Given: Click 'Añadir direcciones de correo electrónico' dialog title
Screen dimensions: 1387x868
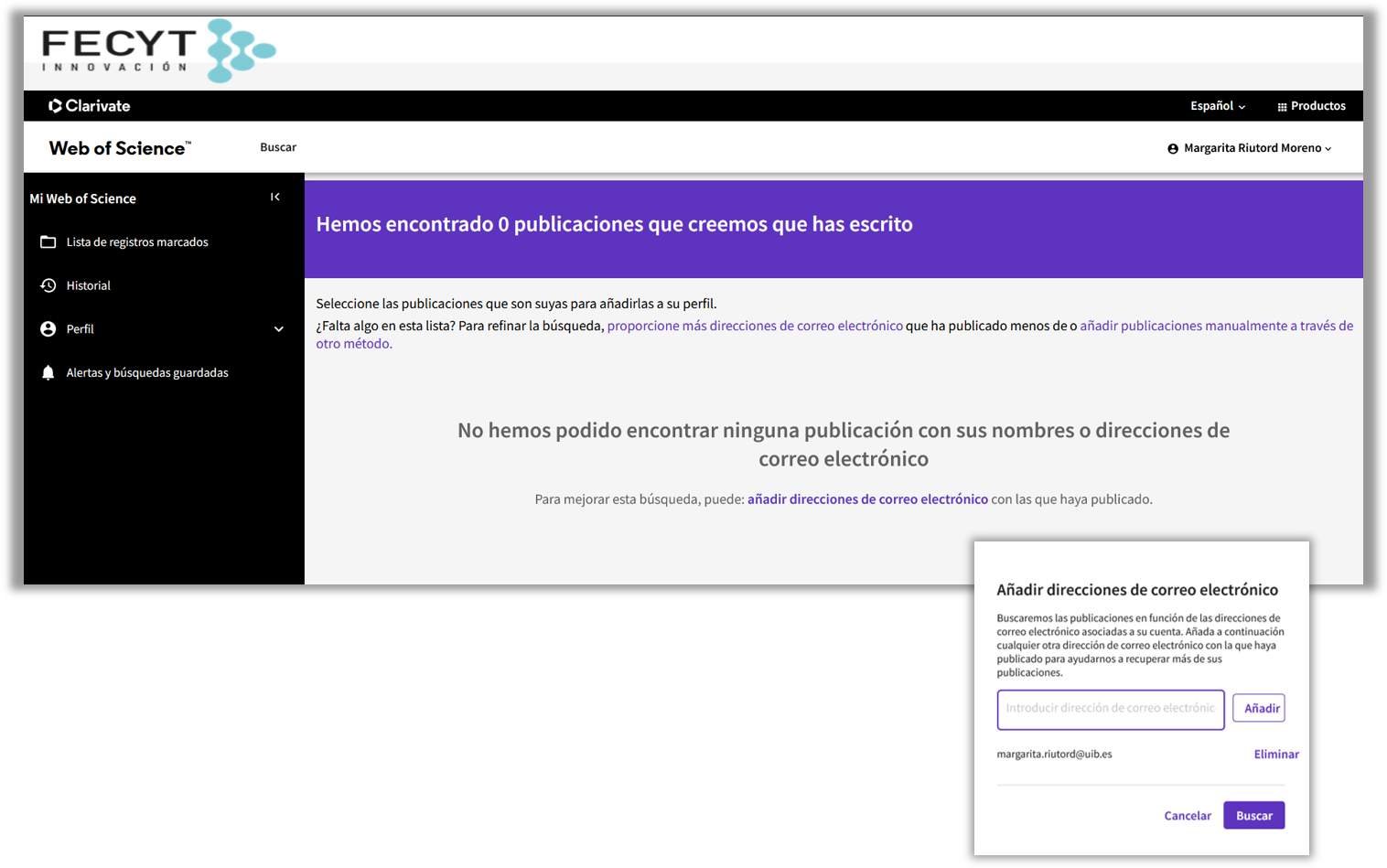Looking at the screenshot, I should [1137, 590].
